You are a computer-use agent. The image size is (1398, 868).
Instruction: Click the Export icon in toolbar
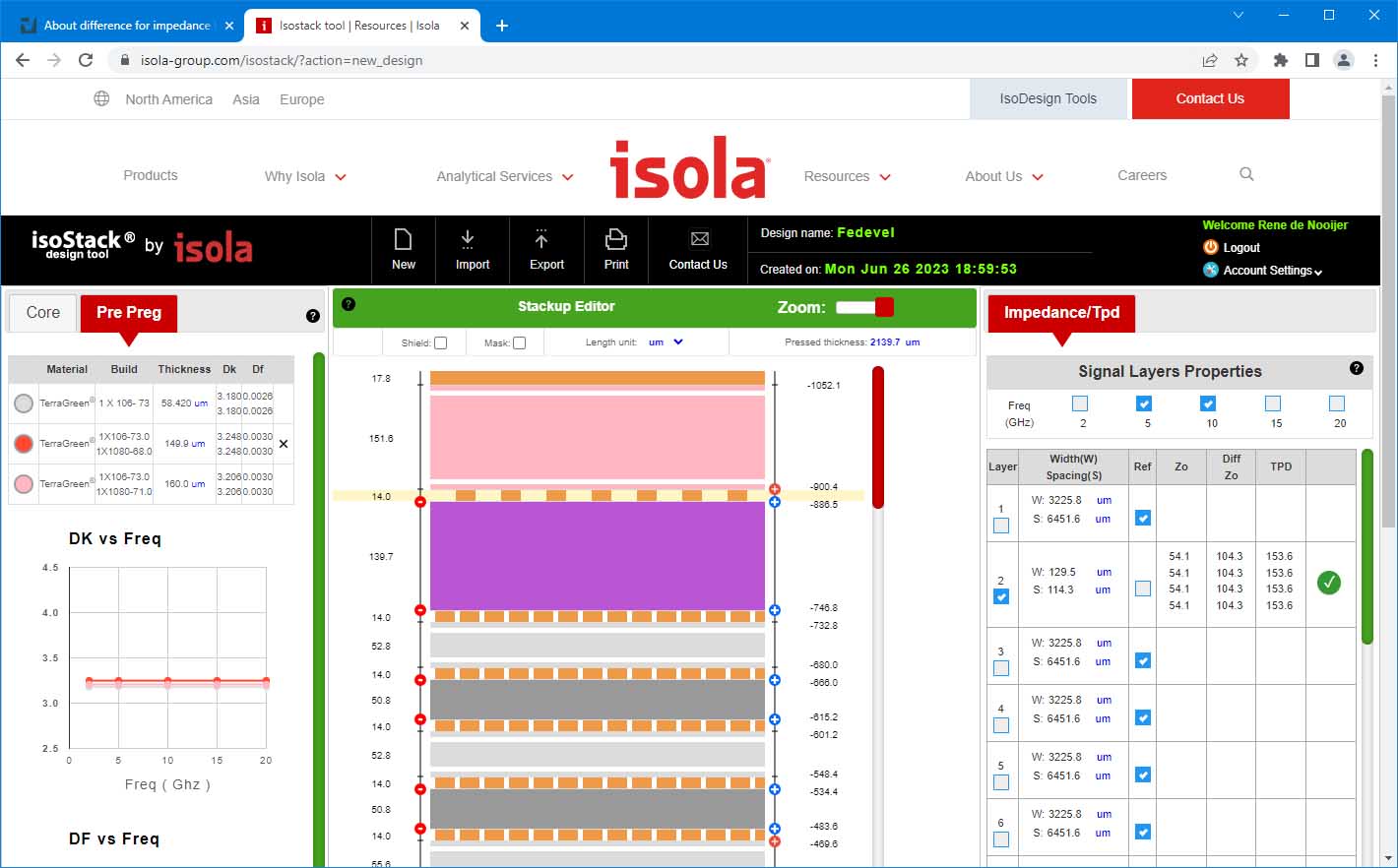(540, 240)
